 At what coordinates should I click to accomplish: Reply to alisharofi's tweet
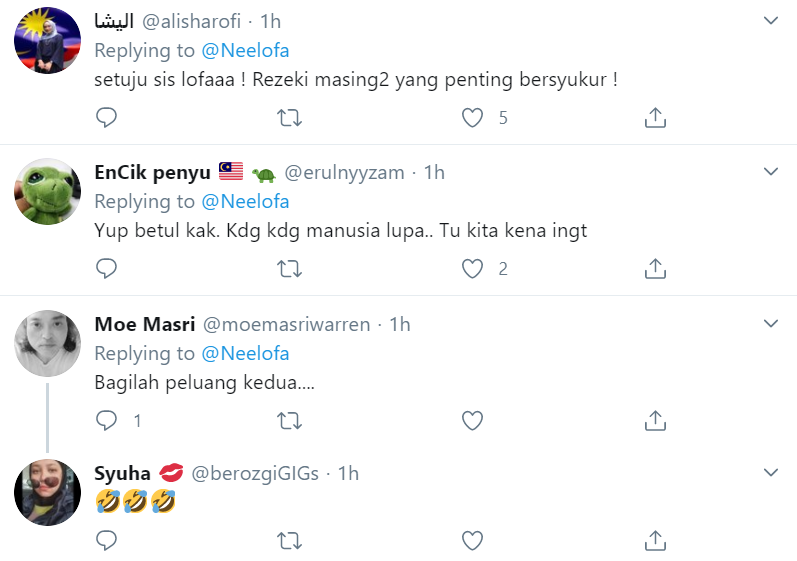[x=107, y=118]
